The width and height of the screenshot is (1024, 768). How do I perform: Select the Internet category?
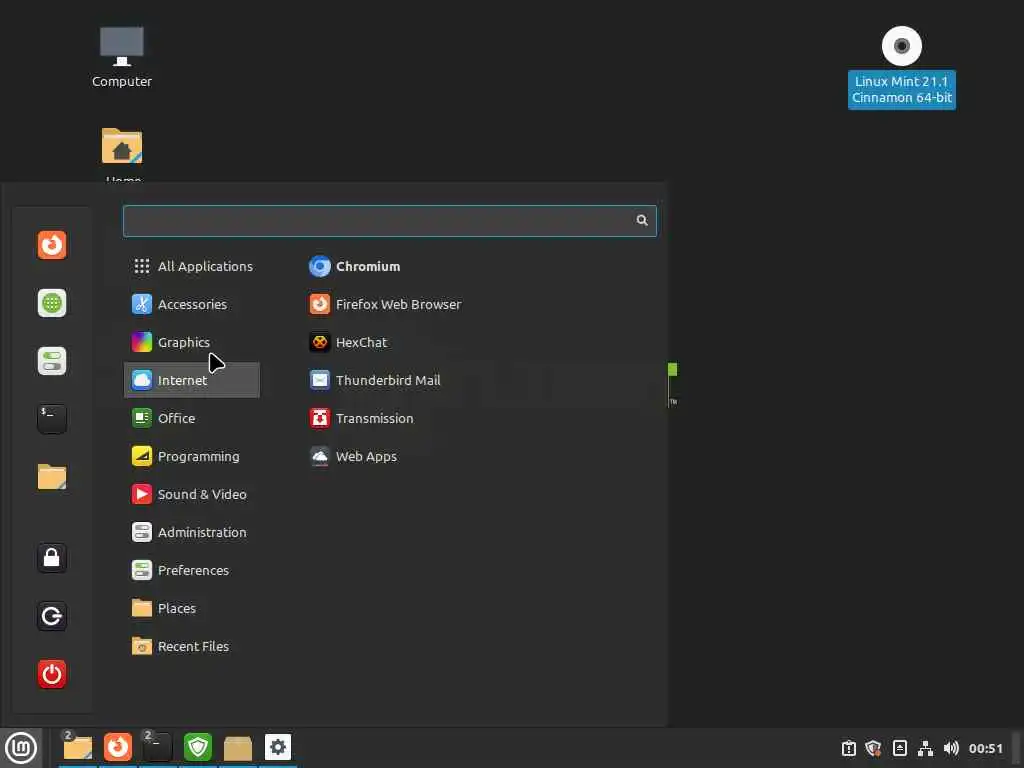(191, 380)
